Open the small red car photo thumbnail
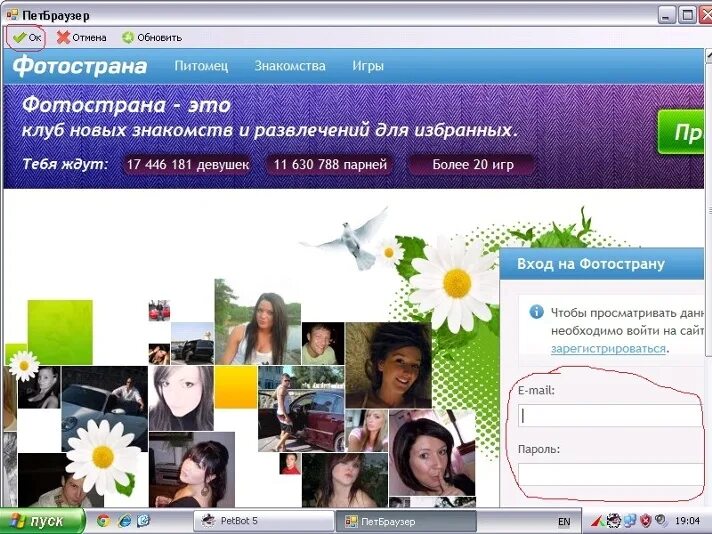The height and width of the screenshot is (534, 712). tap(159, 311)
